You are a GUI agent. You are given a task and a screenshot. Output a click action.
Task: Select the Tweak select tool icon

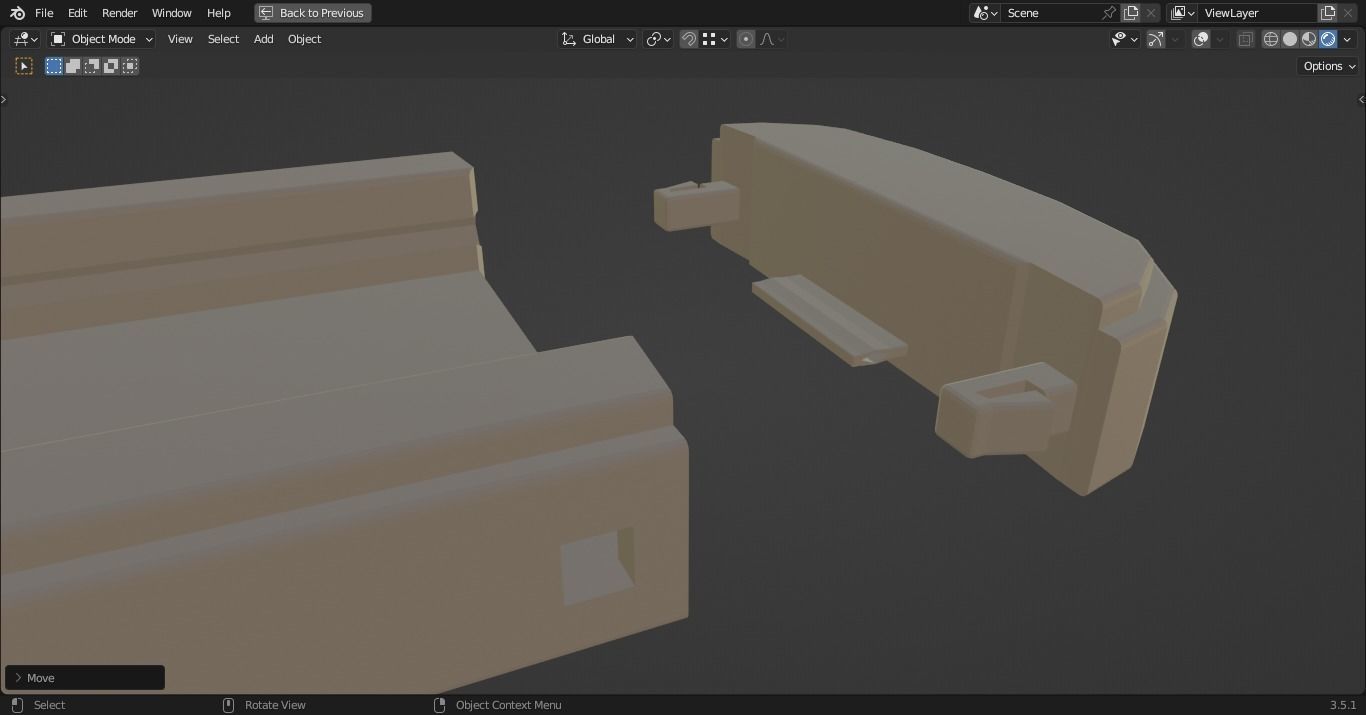pos(24,66)
